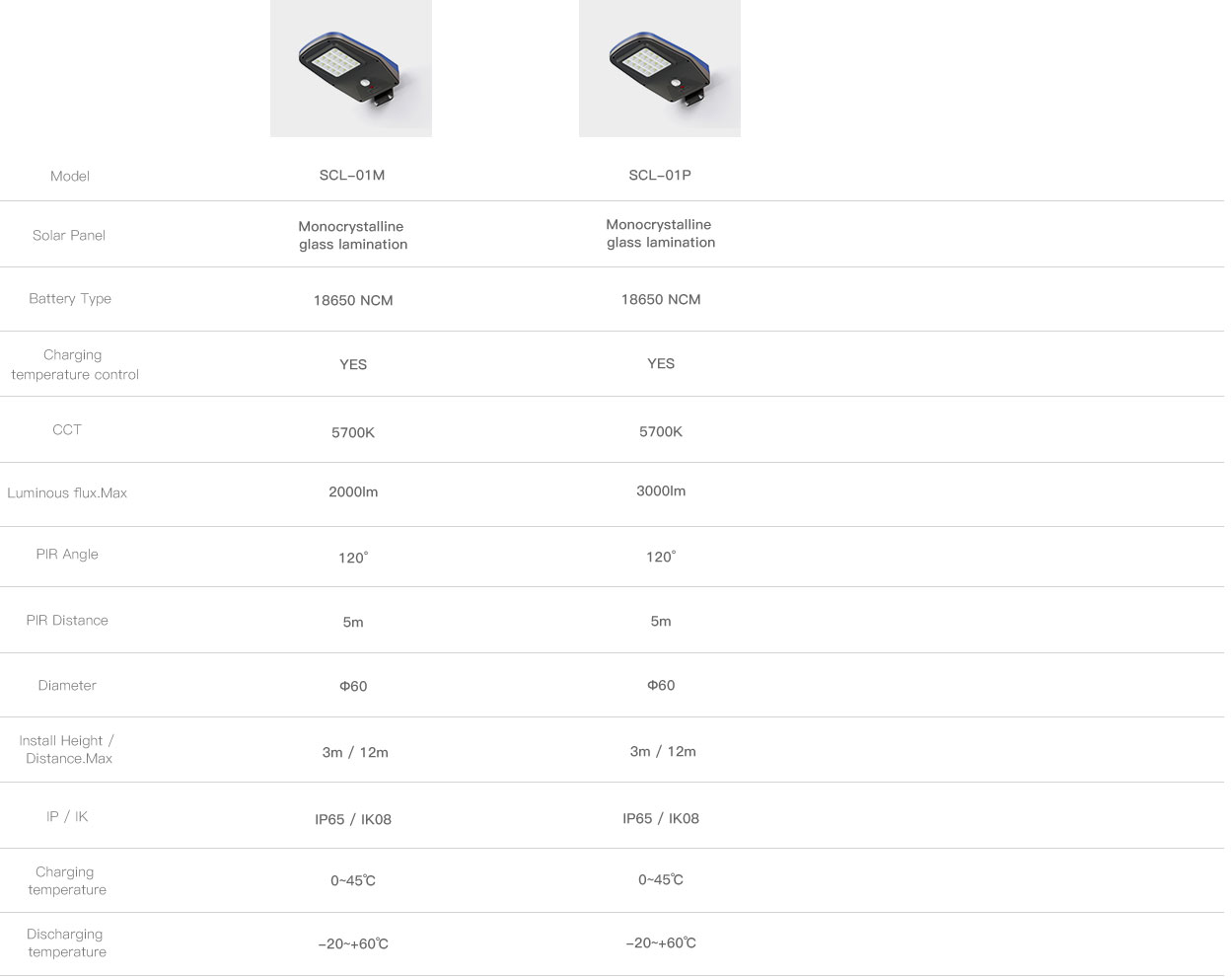Viewport: 1232px width, 978px height.
Task: Click the IP / IK row label
Action: coord(67,816)
